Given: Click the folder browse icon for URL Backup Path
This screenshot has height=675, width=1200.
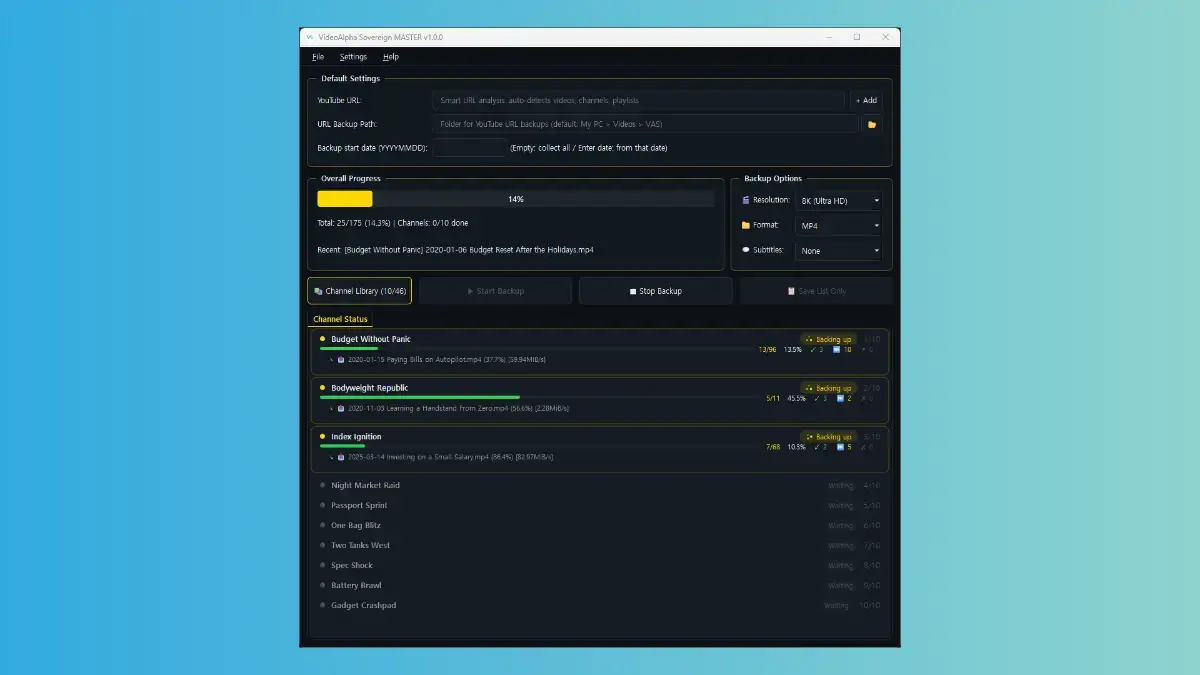Looking at the screenshot, I should click(872, 124).
